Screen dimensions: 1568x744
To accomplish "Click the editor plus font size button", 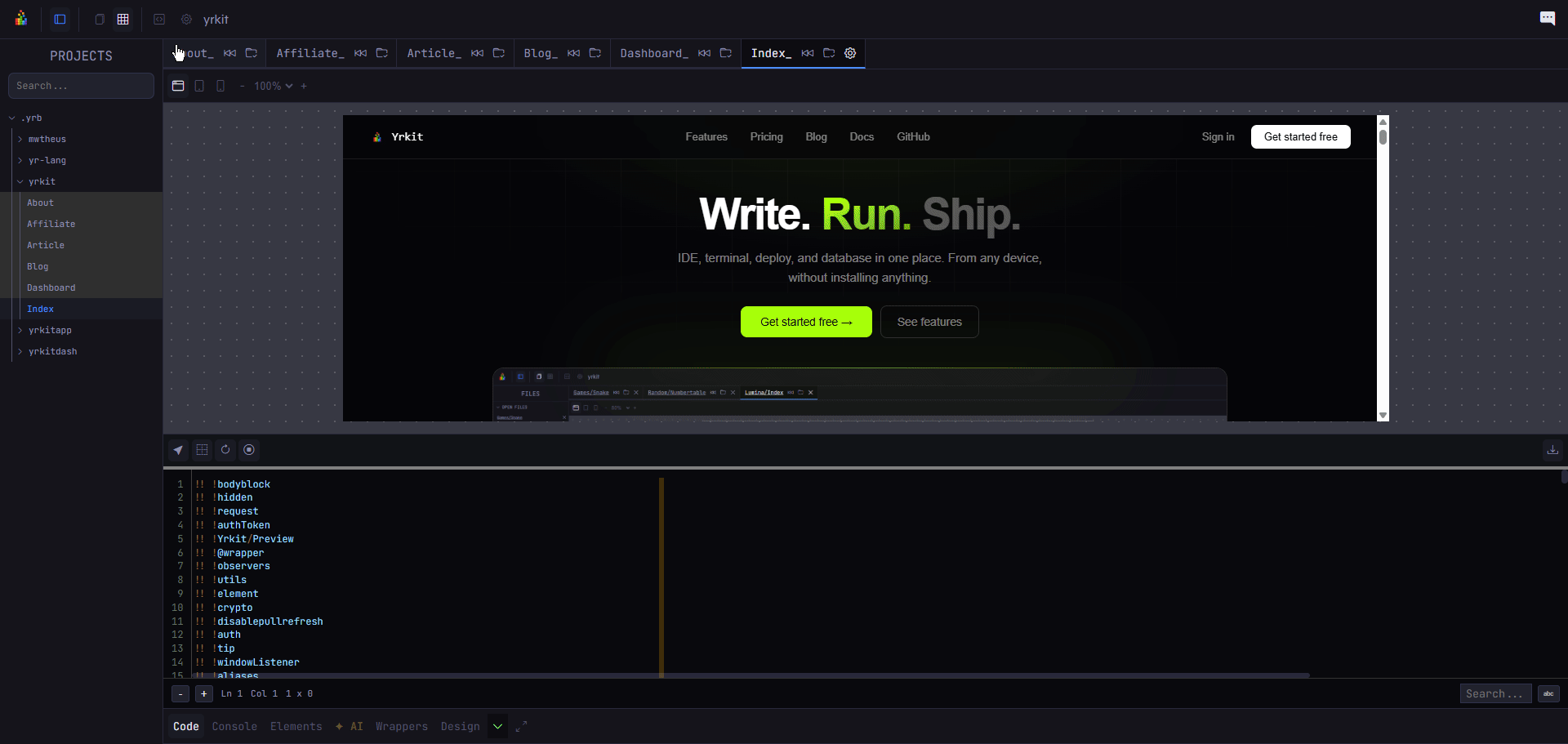I will point(204,694).
